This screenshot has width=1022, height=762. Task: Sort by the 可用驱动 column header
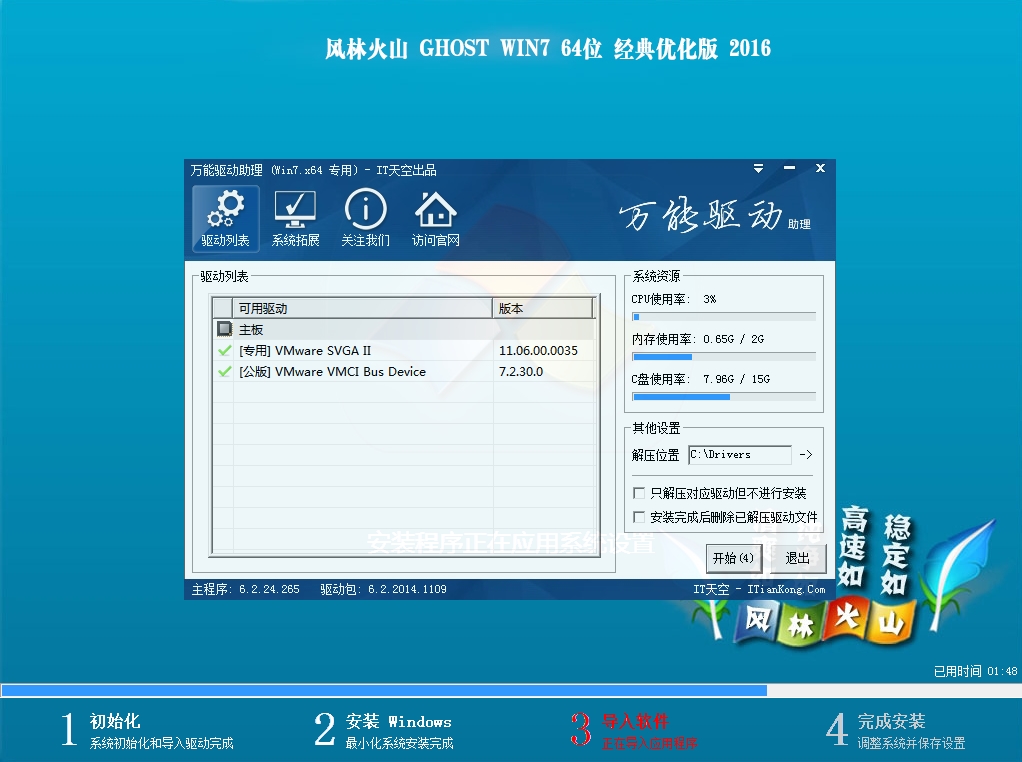(x=362, y=308)
